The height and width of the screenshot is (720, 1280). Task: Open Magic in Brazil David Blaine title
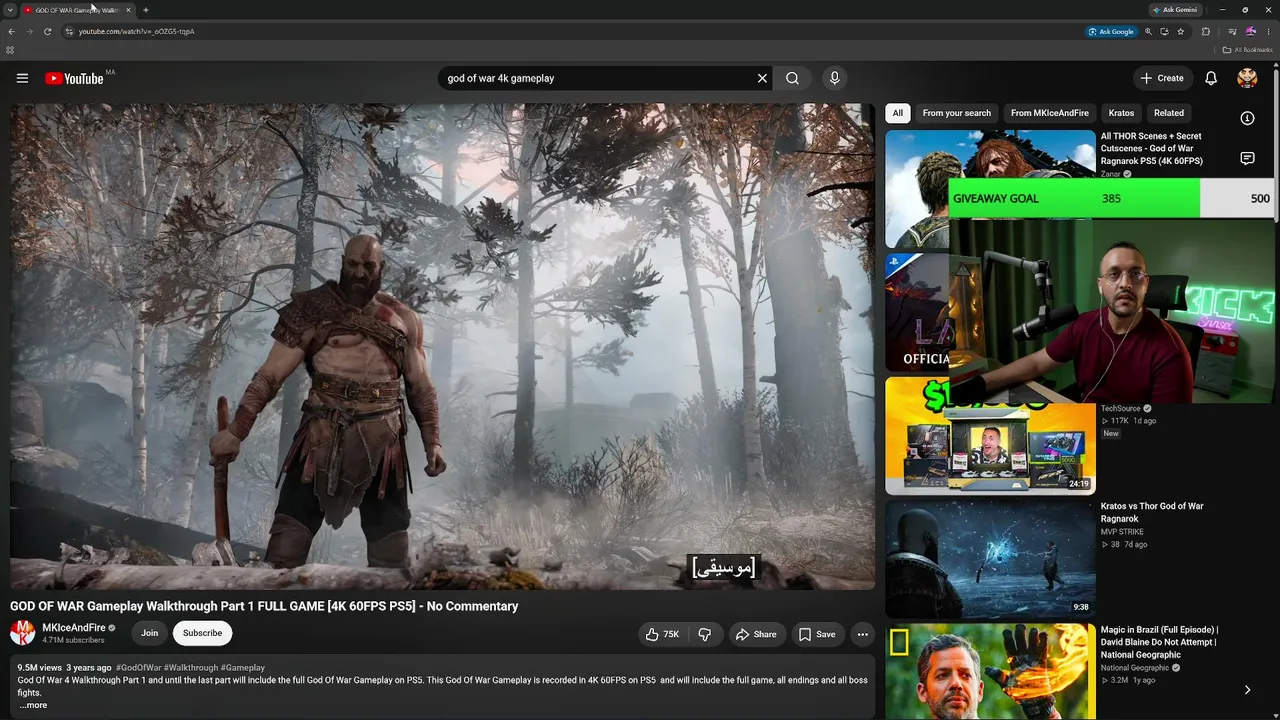click(1159, 642)
